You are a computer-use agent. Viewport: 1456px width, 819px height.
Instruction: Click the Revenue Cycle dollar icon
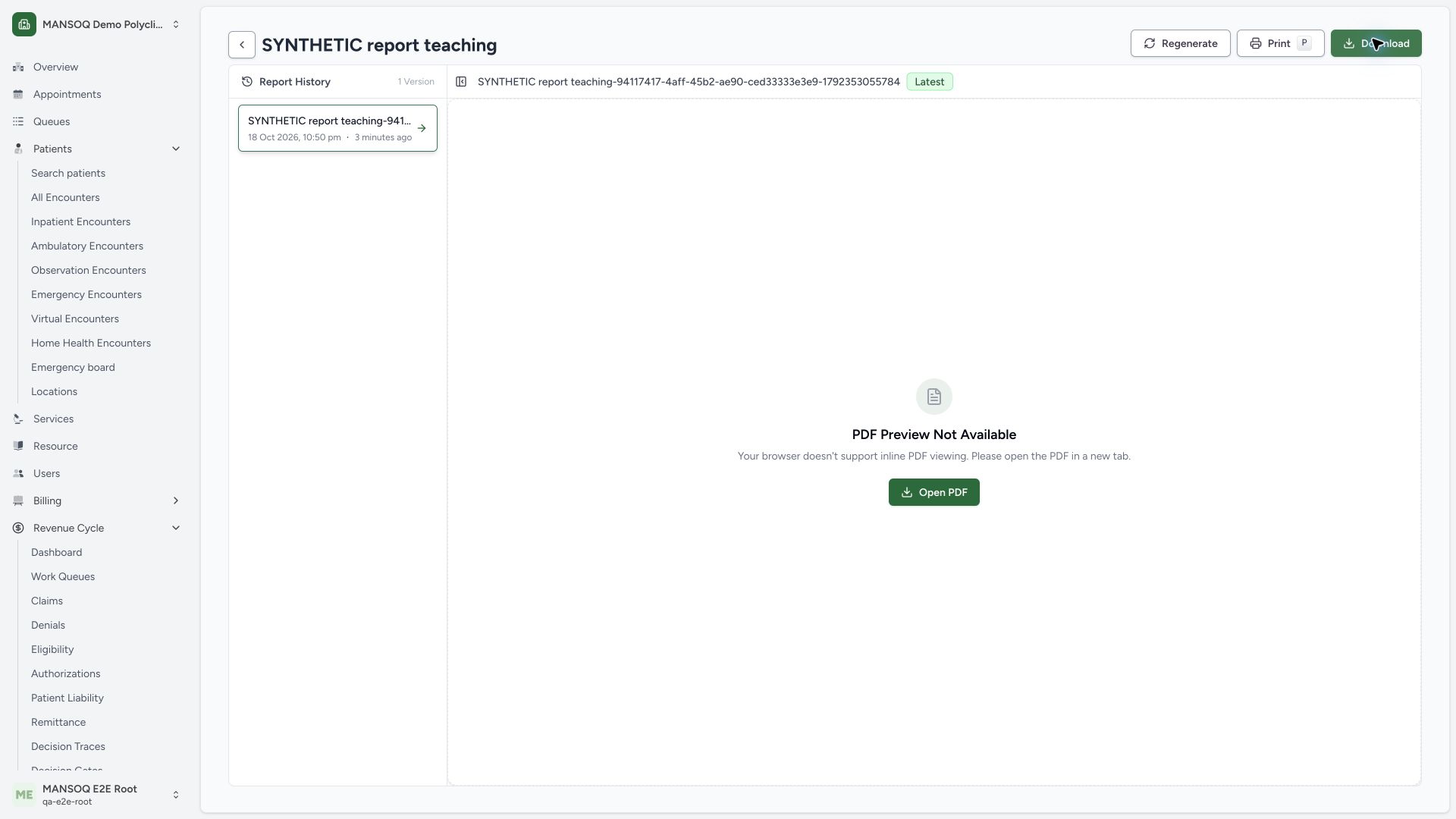coord(18,528)
